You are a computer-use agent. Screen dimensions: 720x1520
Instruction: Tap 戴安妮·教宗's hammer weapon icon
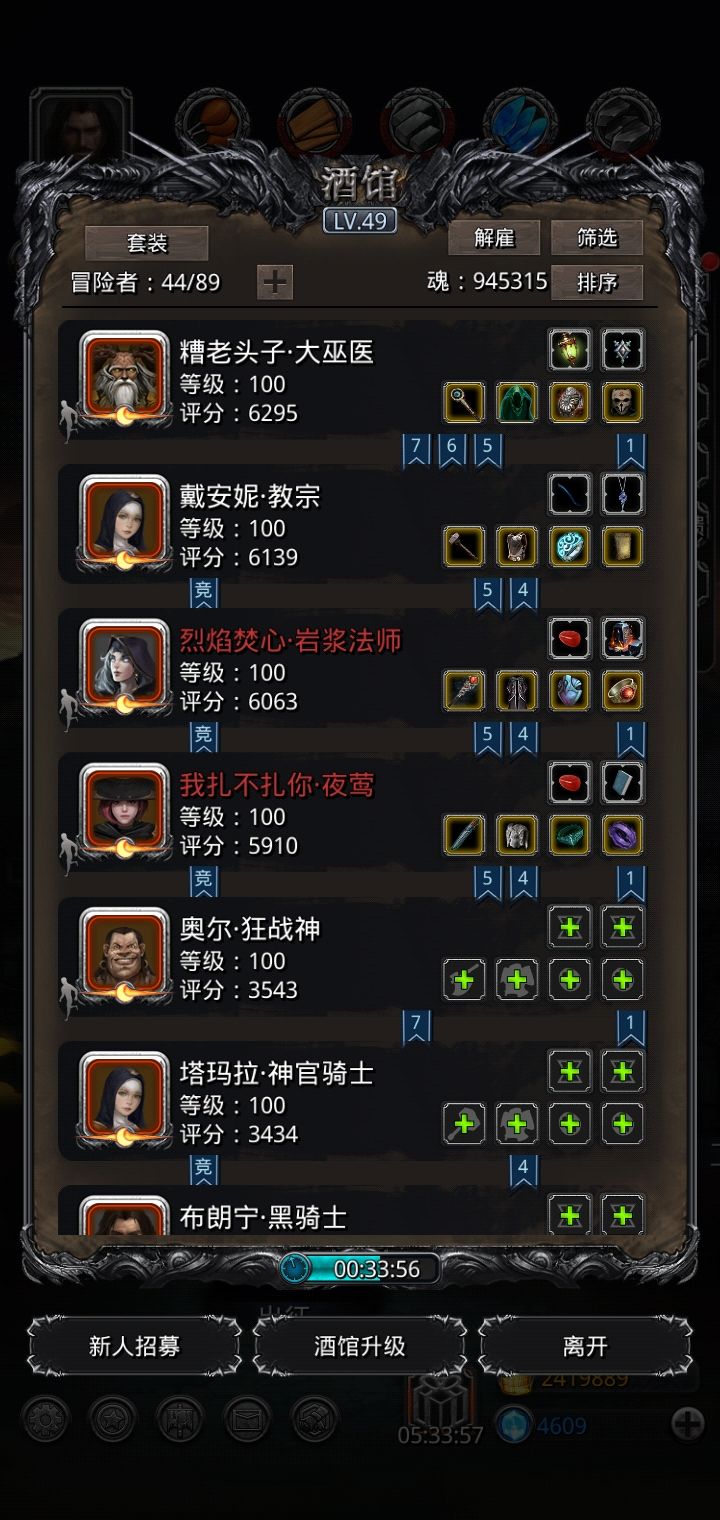[x=464, y=547]
